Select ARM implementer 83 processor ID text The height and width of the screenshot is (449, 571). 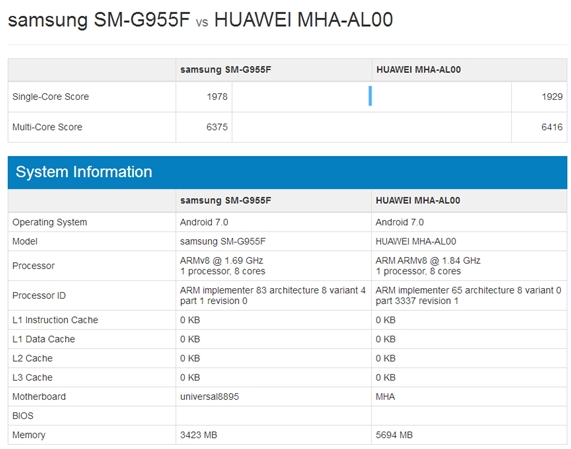pos(273,295)
